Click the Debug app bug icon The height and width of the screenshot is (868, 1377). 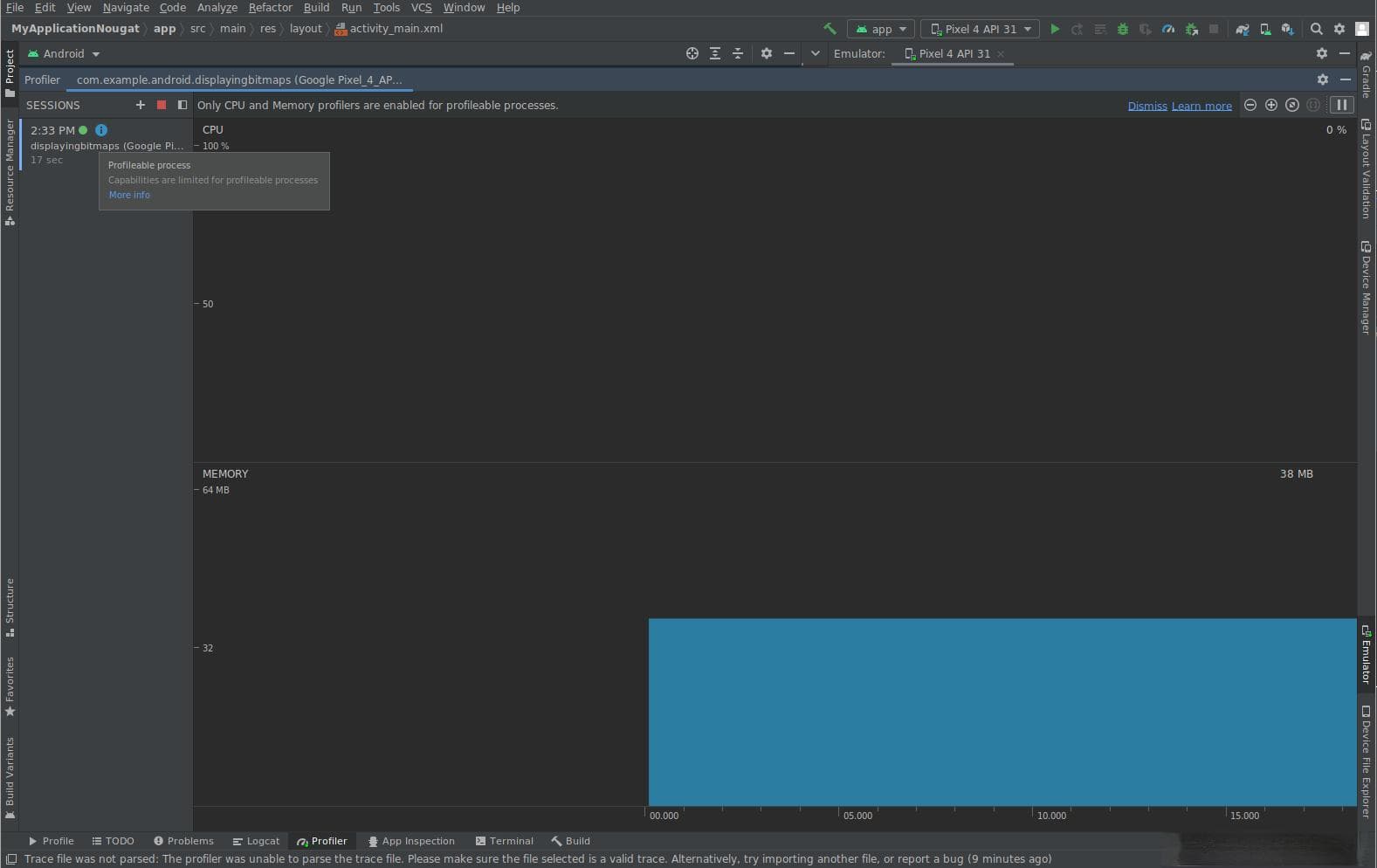(1123, 29)
